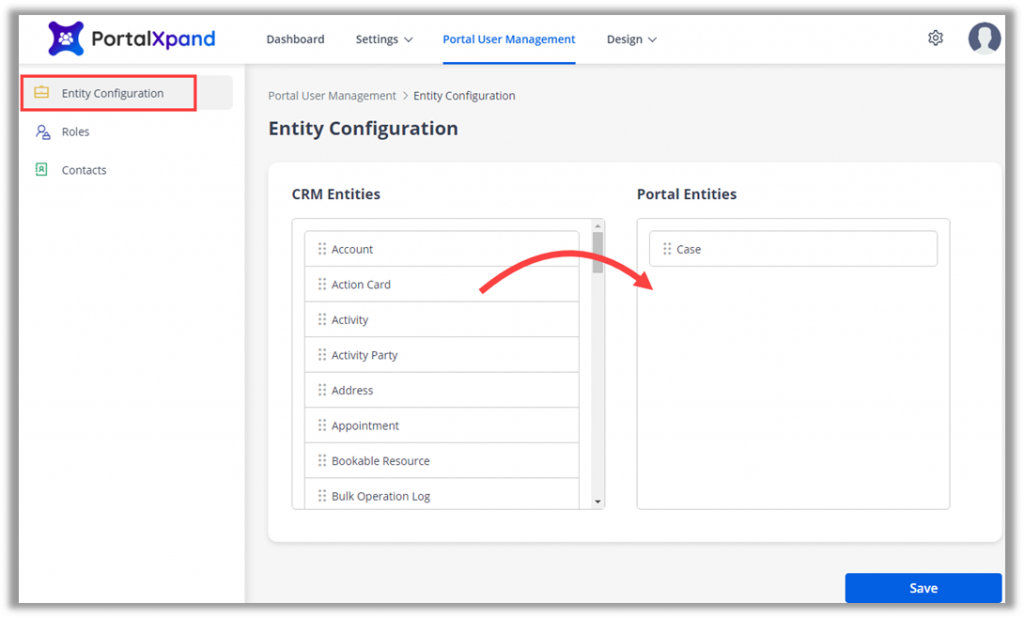This screenshot has width=1024, height=618.
Task: Click the CRM Entities scrollbar thumb
Action: (598, 252)
